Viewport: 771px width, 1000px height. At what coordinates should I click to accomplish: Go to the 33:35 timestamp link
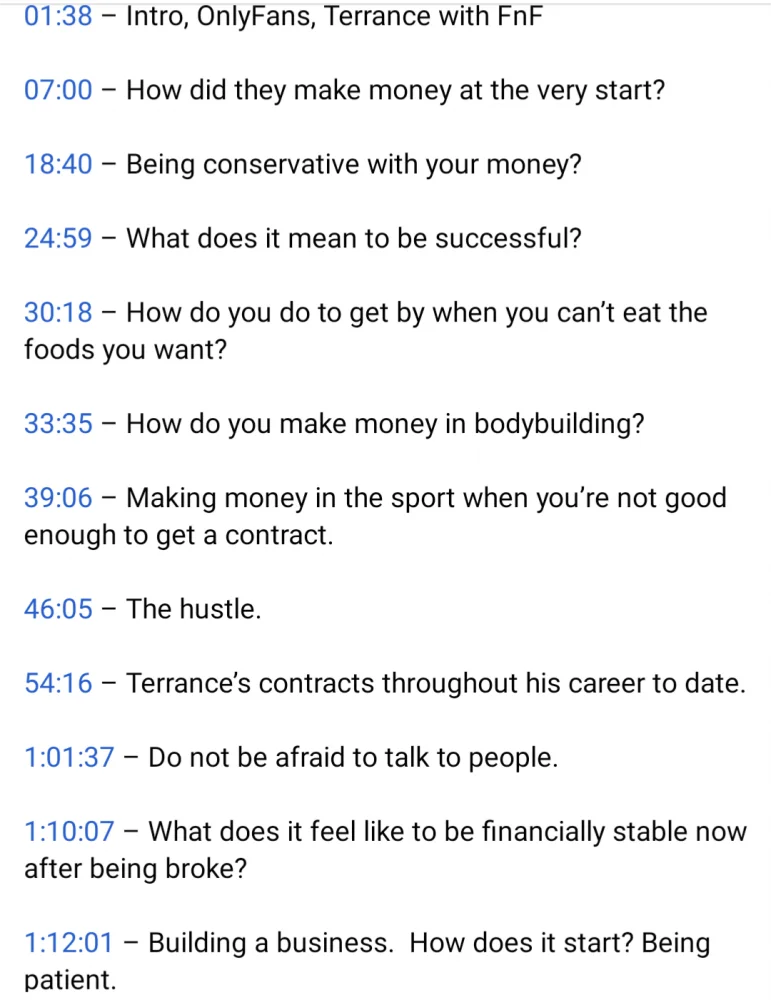[x=58, y=424]
